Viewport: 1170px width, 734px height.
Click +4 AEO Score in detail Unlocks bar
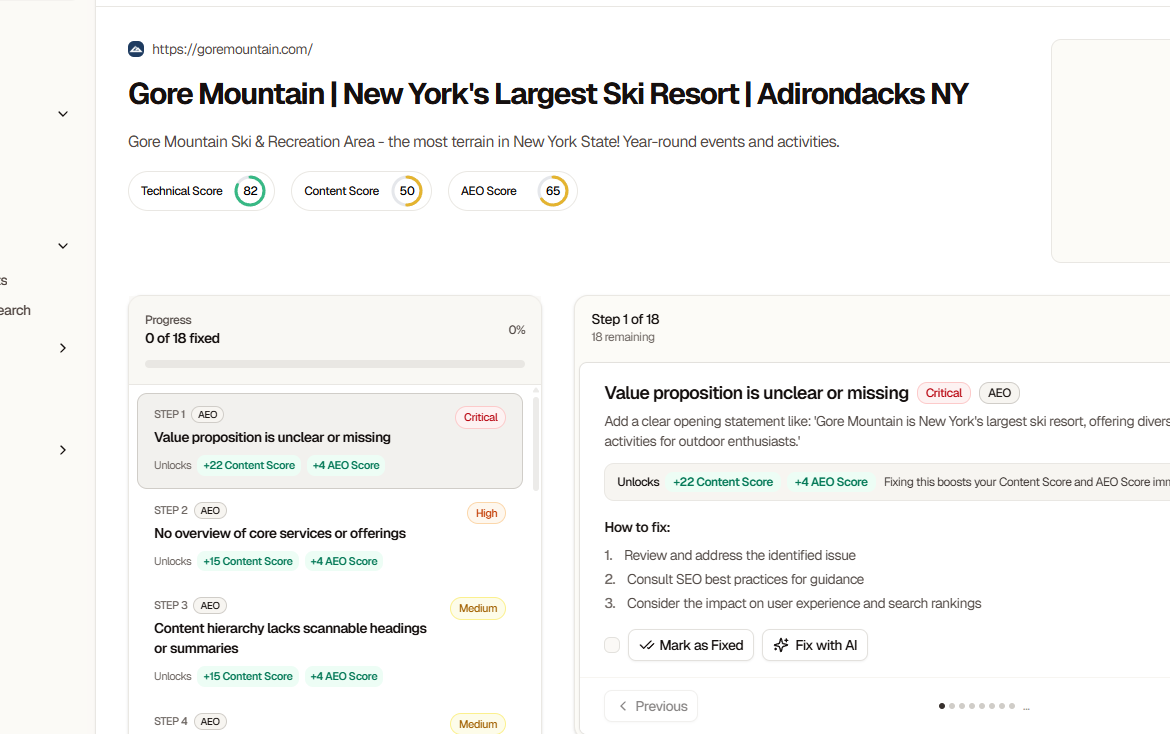coord(831,482)
